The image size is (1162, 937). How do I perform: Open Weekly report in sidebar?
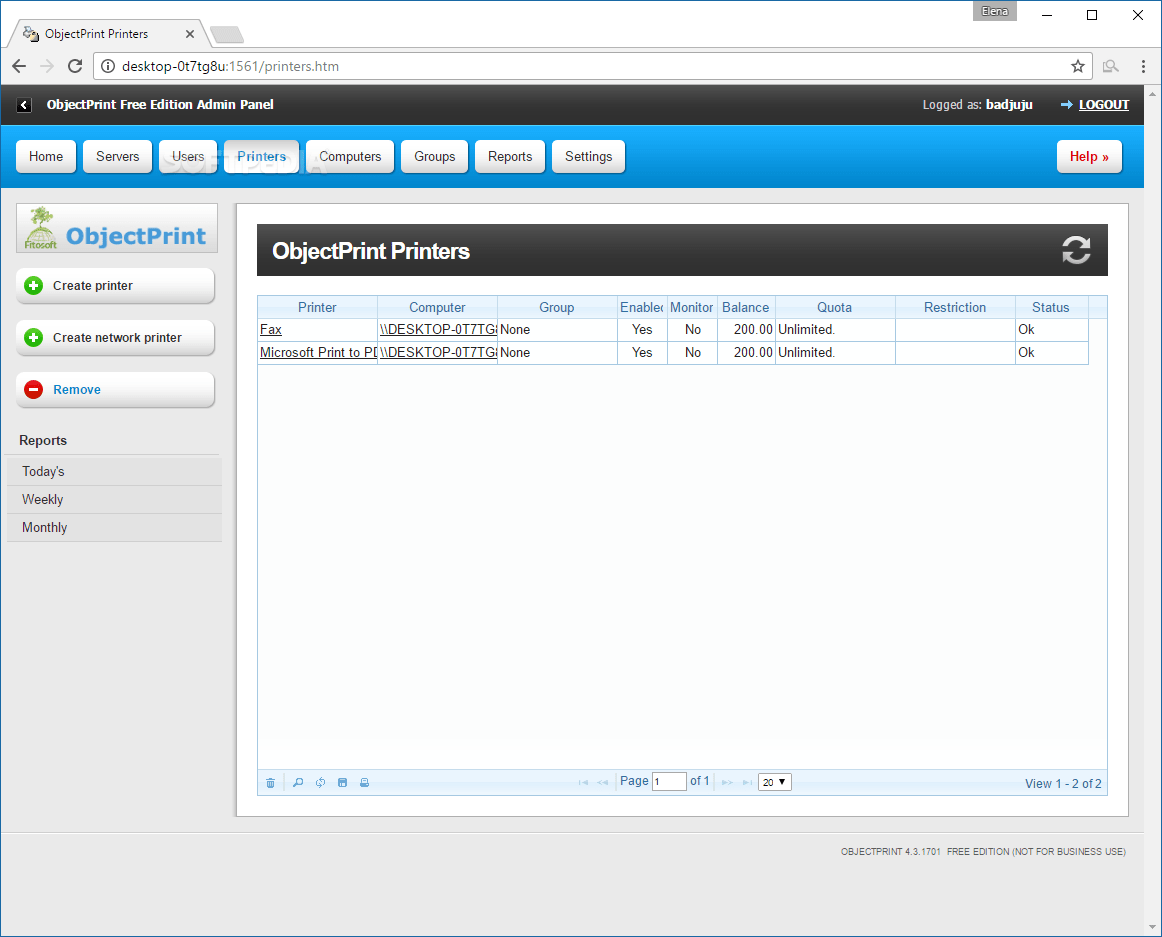(114, 500)
